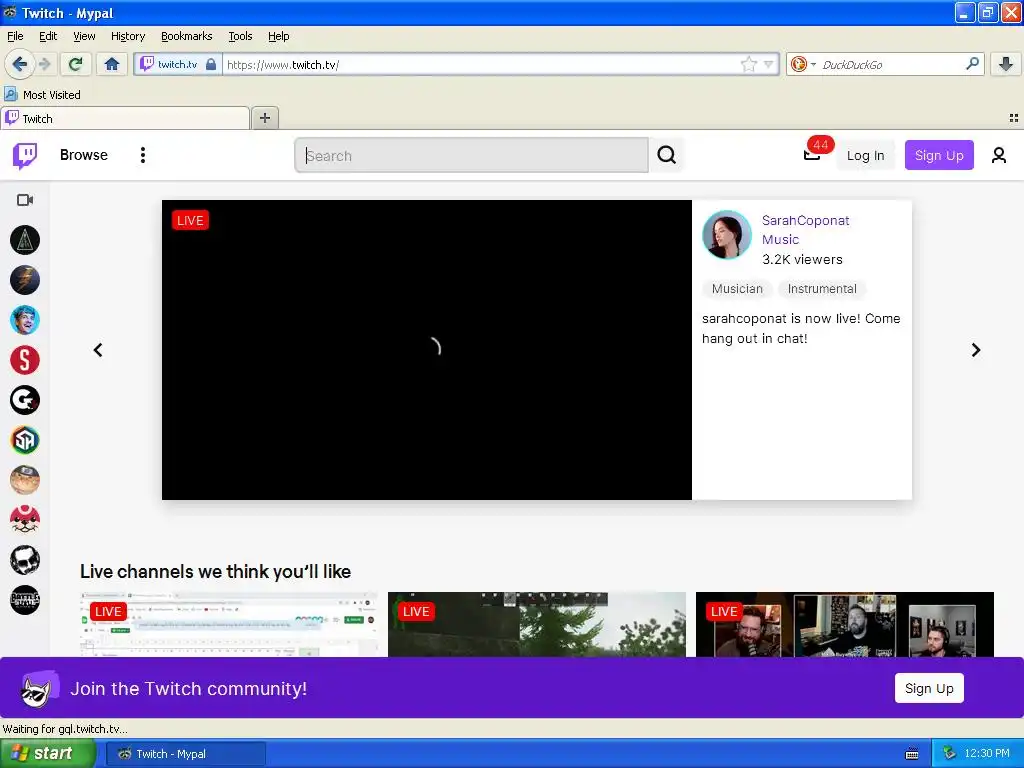1024x768 pixels.
Task: Open the Help menu
Action: (279, 36)
